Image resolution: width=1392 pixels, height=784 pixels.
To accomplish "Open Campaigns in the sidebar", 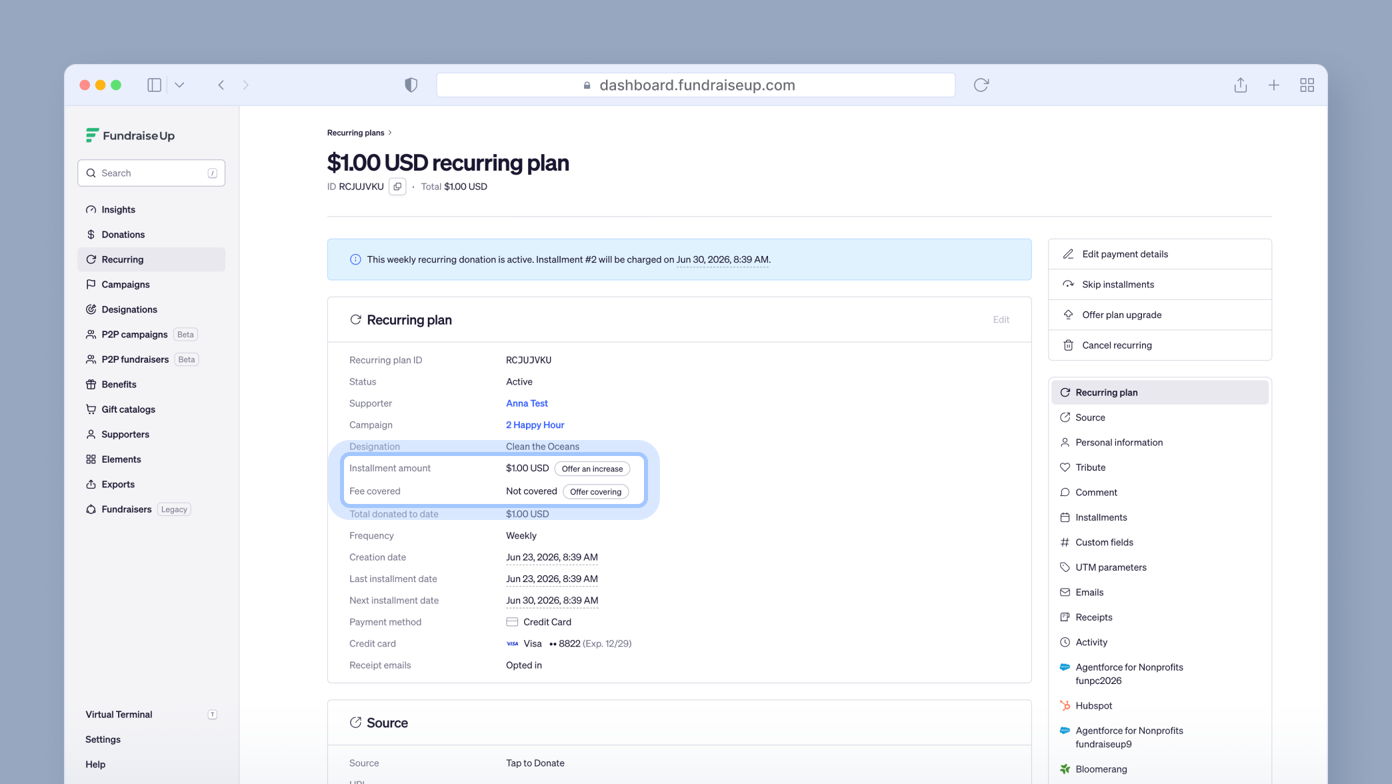I will tap(151, 284).
